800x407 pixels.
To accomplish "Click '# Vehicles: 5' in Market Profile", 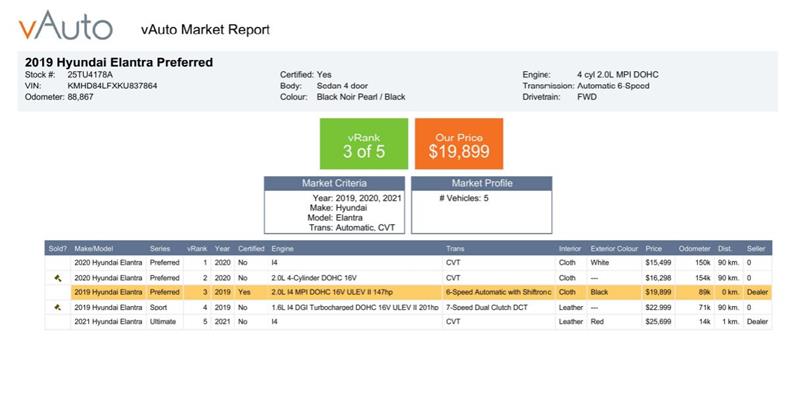I will [464, 198].
